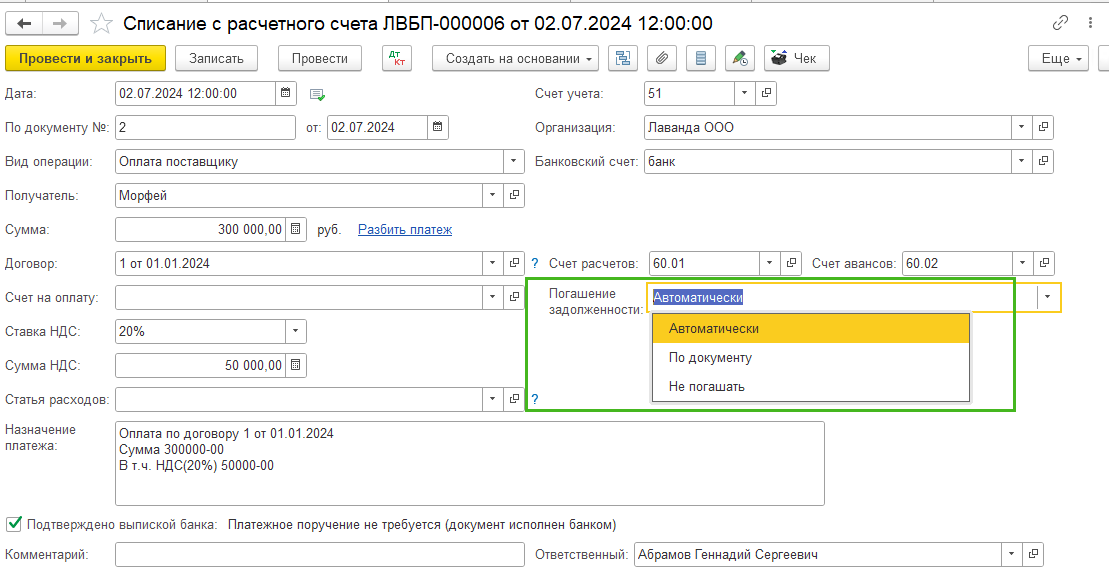This screenshot has width=1109, height=574.
Task: Focus the По документу № field
Action: [x=205, y=127]
